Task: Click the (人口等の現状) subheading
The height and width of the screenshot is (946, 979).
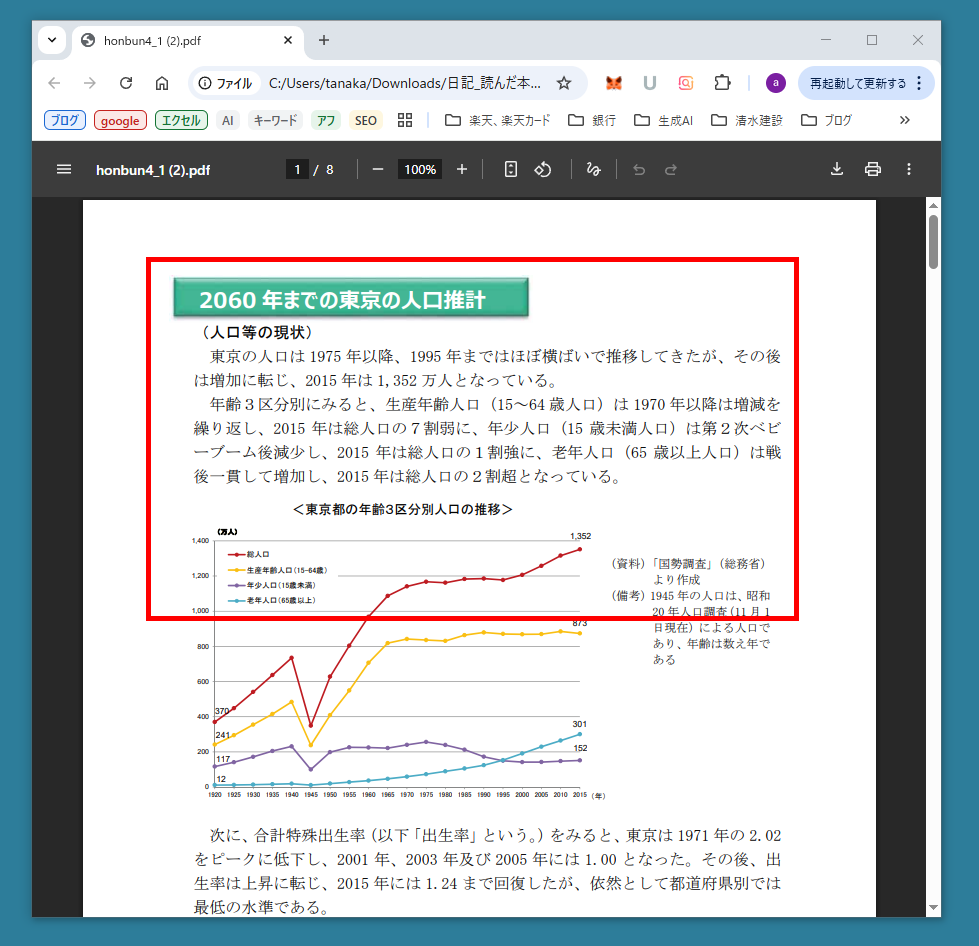Action: [x=257, y=332]
